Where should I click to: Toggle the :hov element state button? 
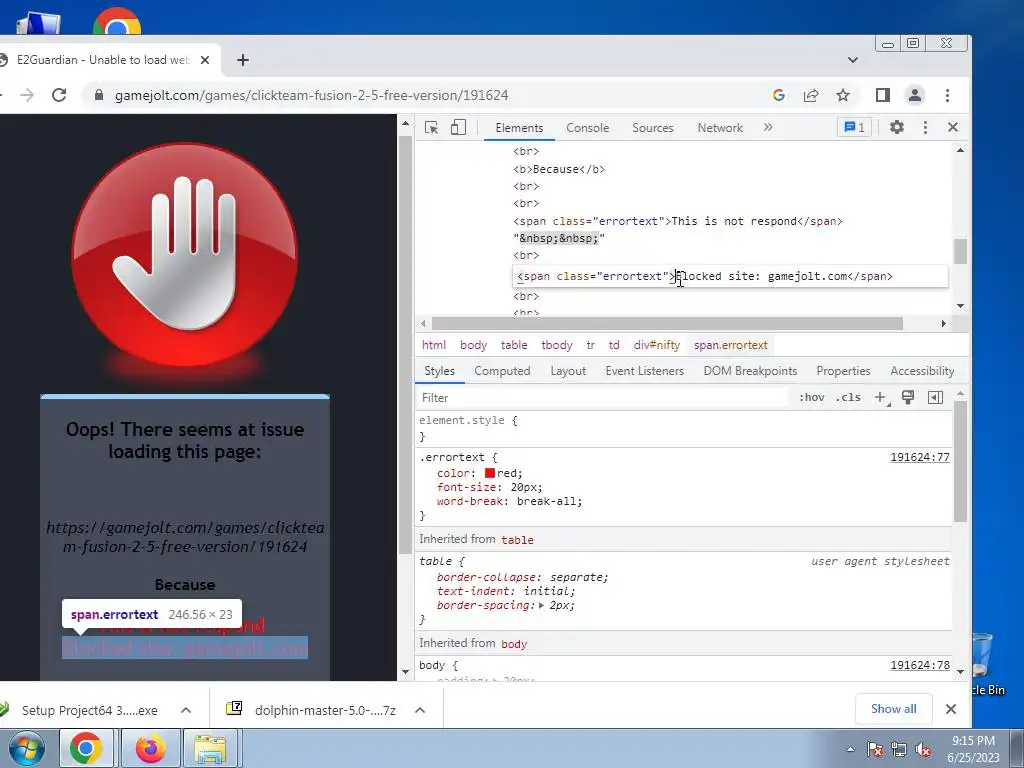coord(812,398)
